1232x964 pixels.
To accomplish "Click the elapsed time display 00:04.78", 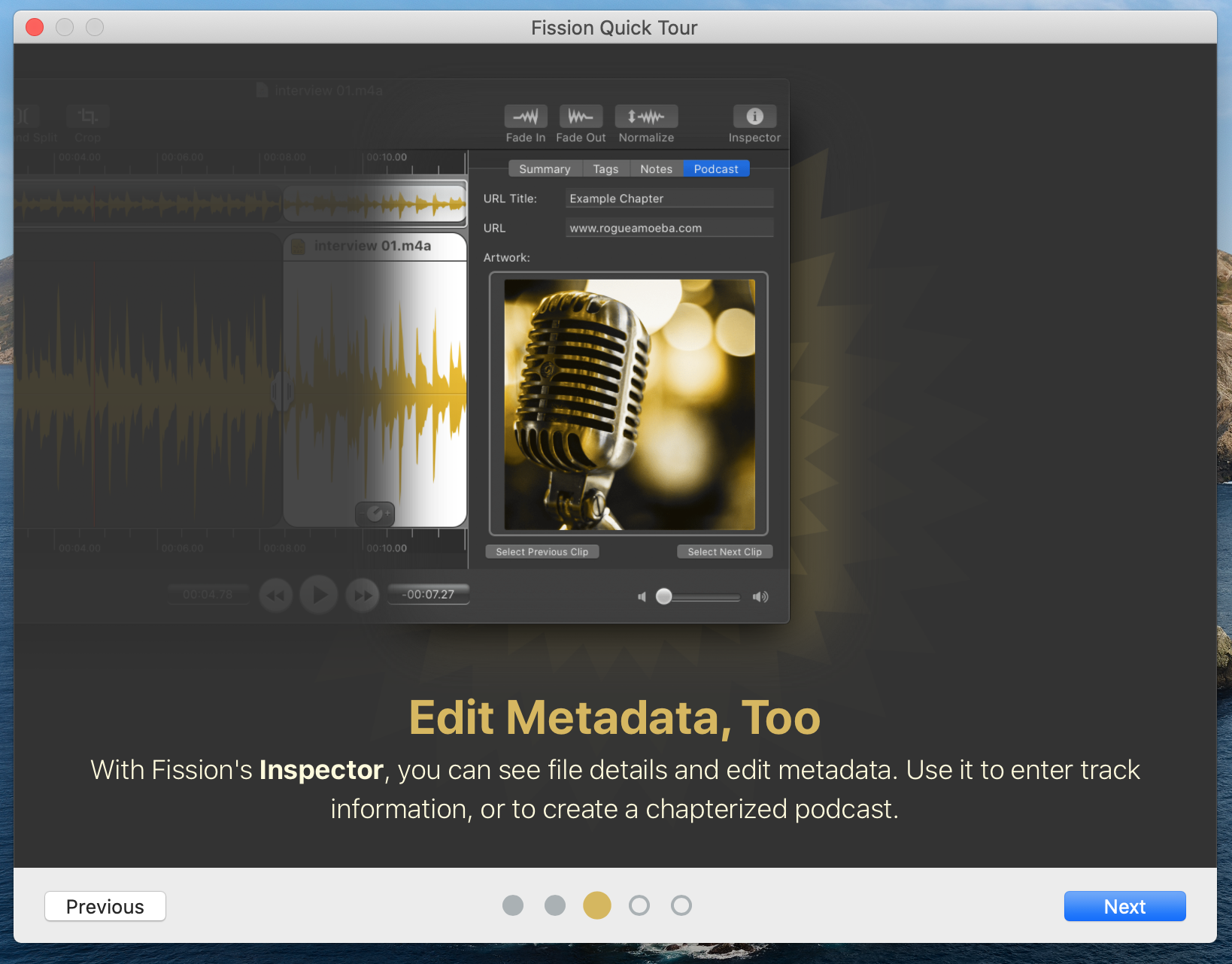I will tap(208, 594).
